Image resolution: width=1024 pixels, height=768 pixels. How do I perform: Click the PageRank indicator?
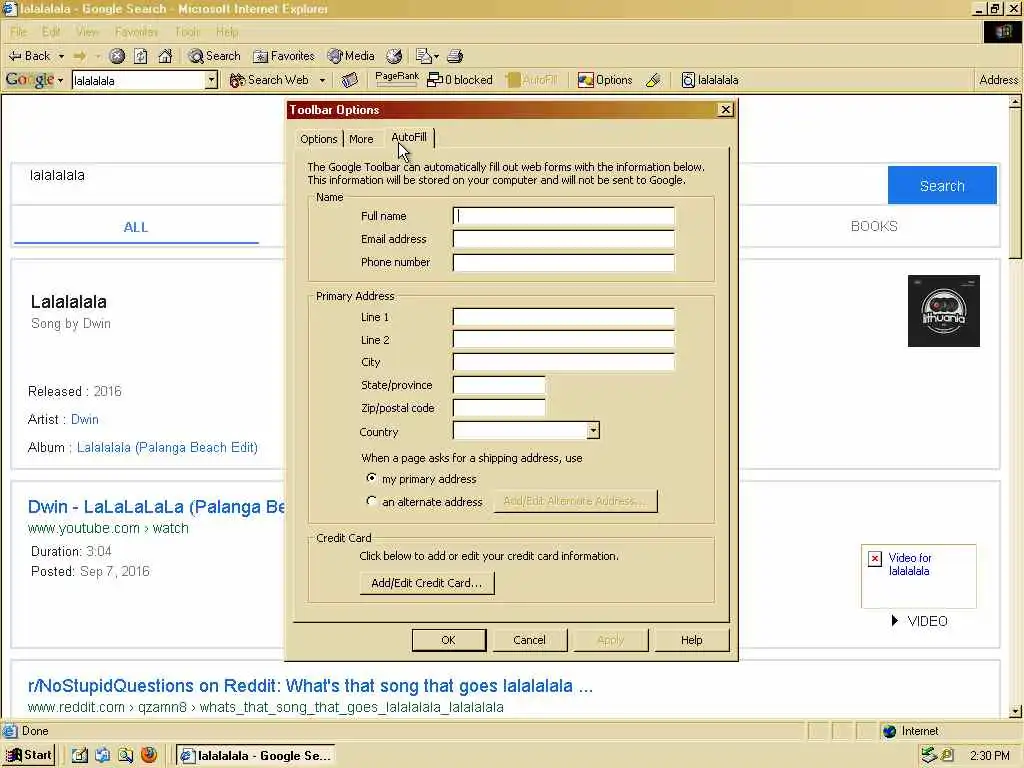tap(397, 78)
